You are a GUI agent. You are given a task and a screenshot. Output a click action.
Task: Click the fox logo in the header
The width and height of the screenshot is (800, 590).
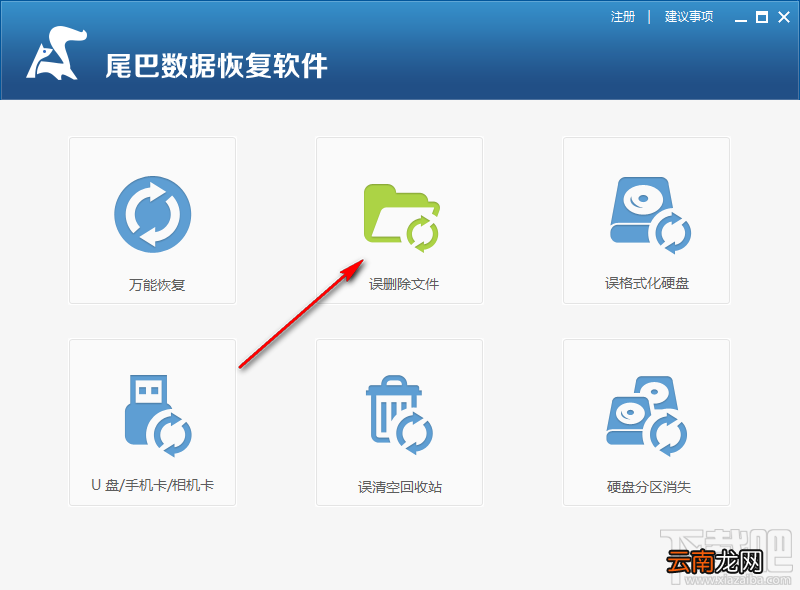(x=57, y=53)
